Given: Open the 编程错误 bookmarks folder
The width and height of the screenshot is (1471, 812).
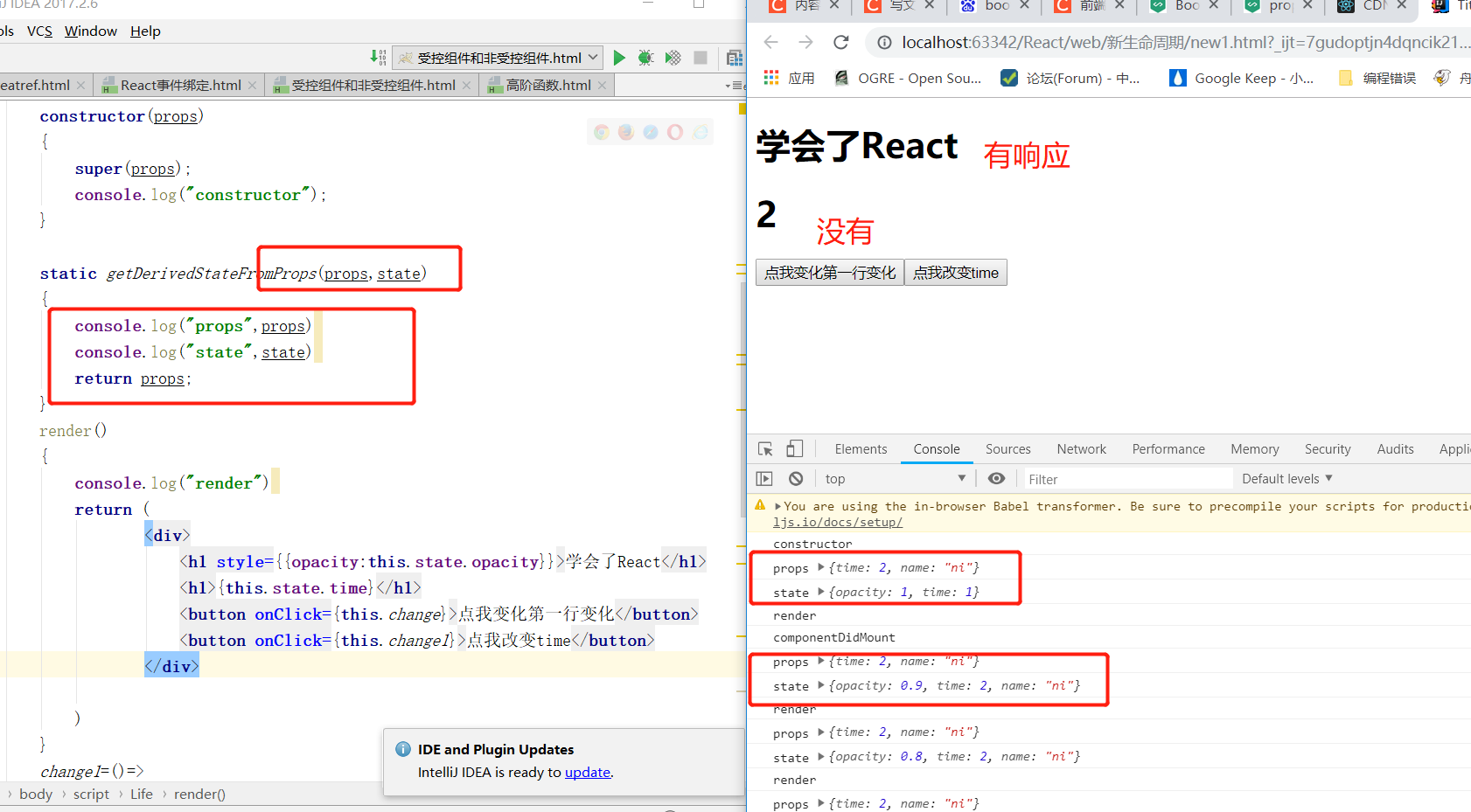Looking at the screenshot, I should 1377,78.
